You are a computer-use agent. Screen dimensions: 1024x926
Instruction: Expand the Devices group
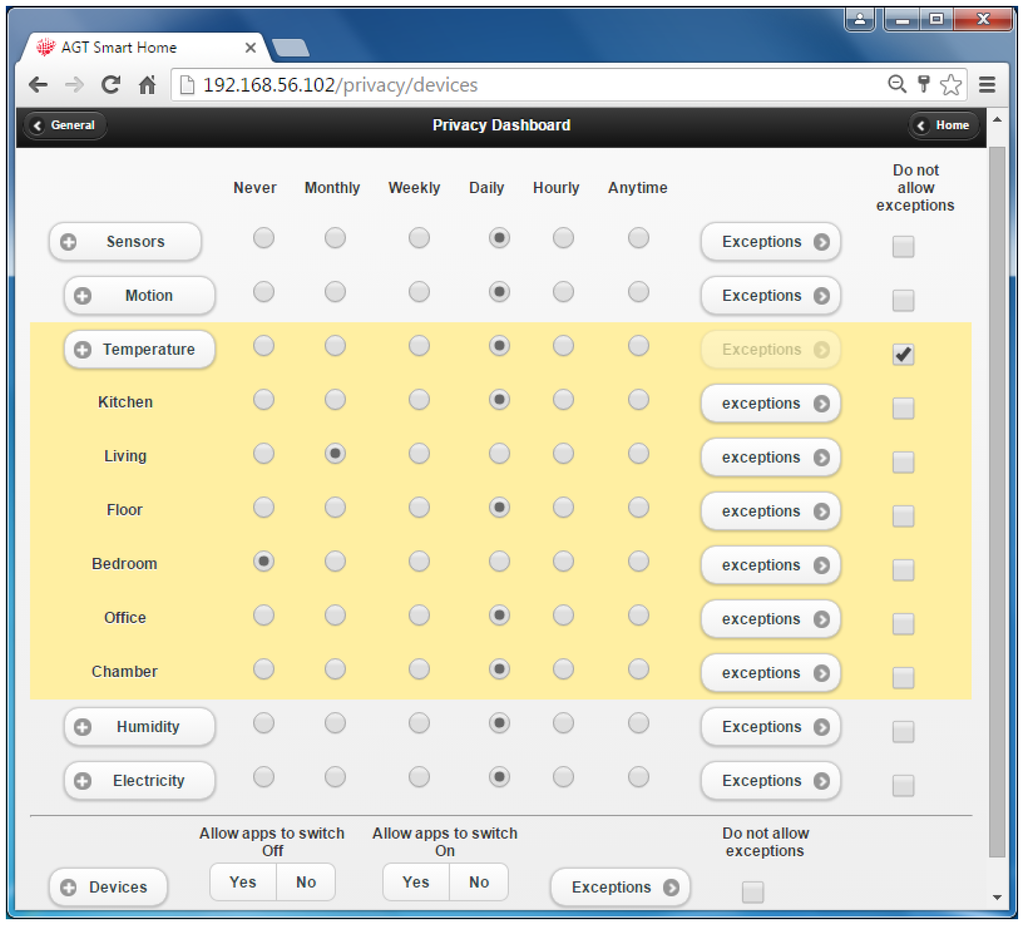tap(108, 887)
